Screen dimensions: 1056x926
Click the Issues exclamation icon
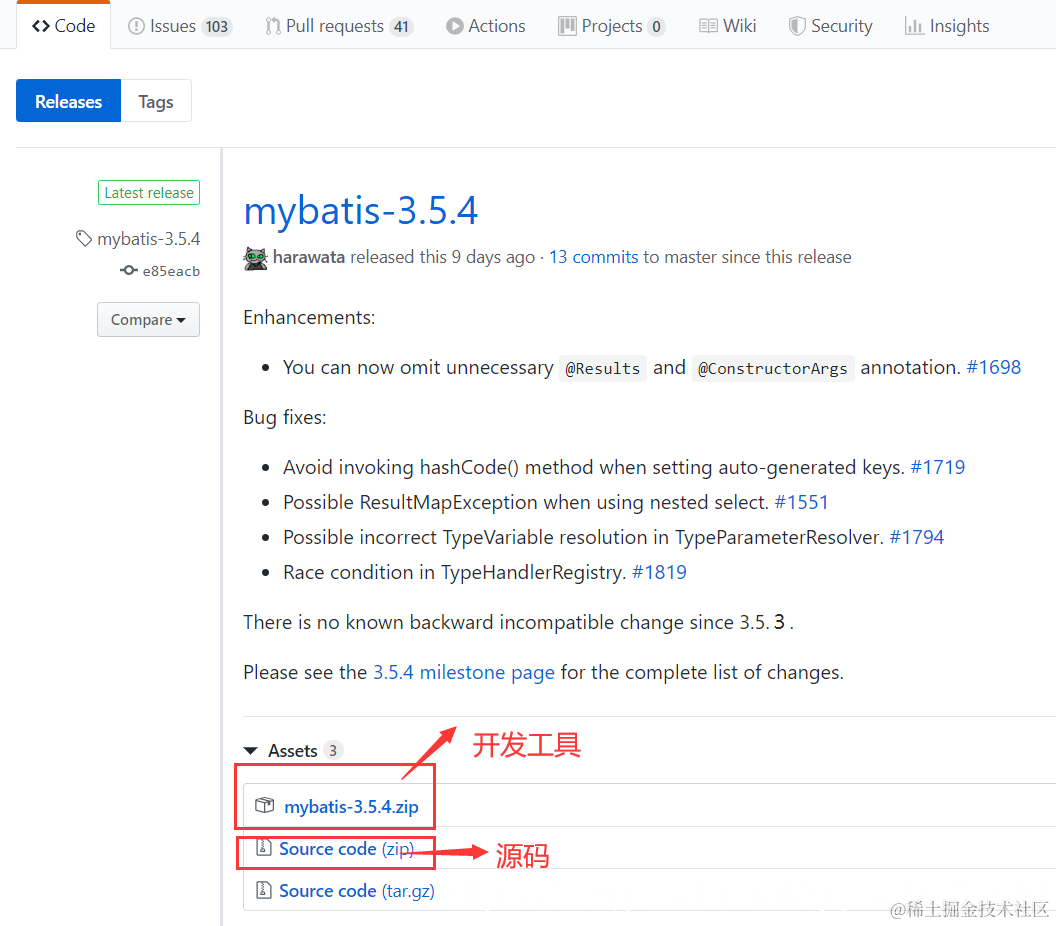pos(136,26)
